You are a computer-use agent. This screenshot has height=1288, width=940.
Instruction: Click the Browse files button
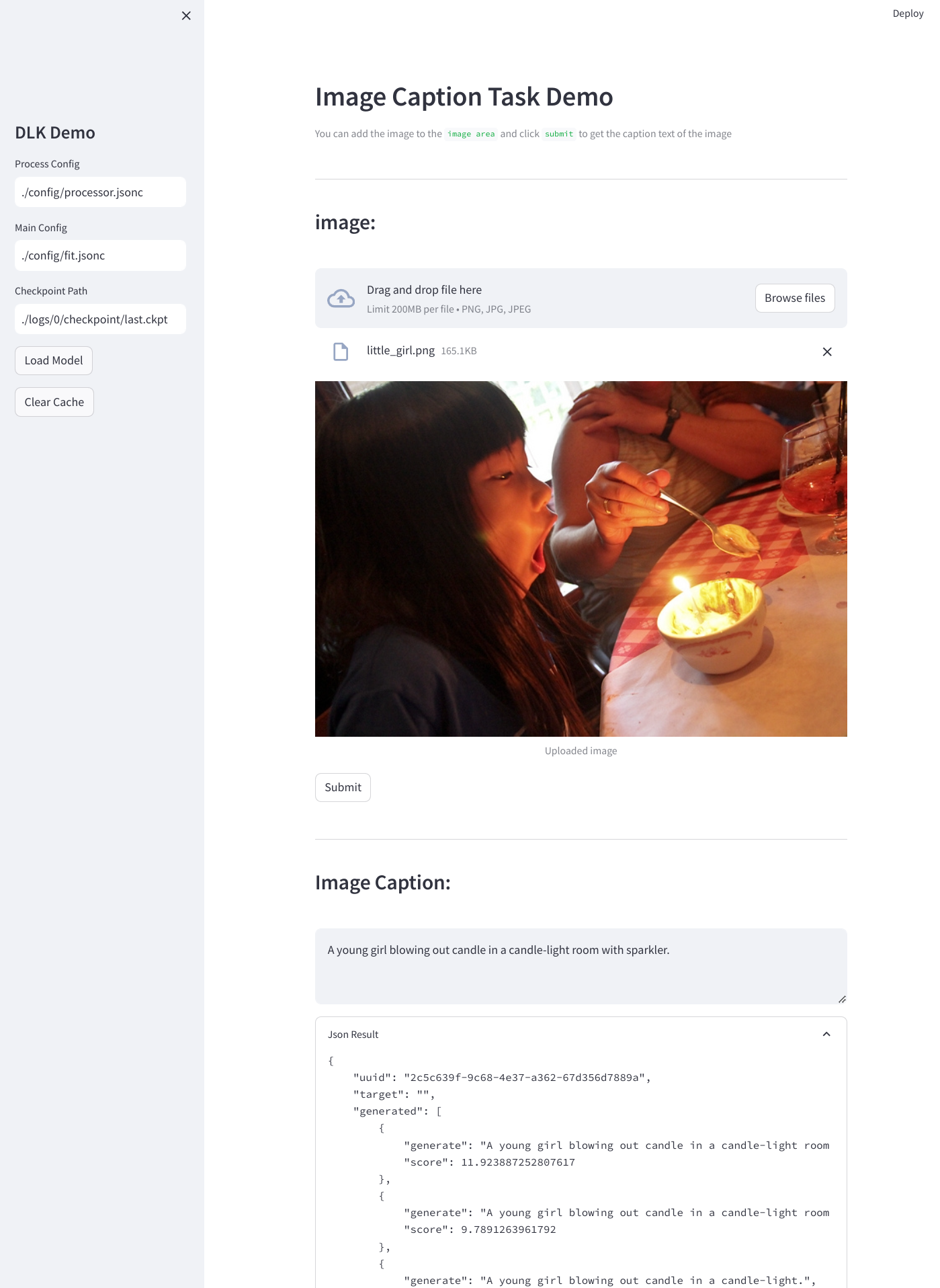[795, 298]
